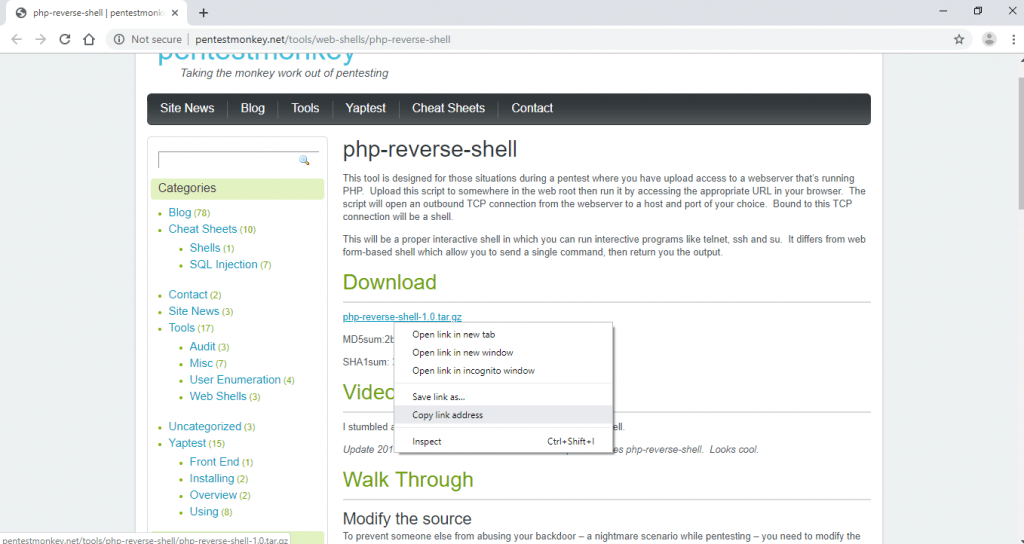Select the php-reverse-shell browser tab
The width and height of the screenshot is (1024, 544).
[98, 12]
